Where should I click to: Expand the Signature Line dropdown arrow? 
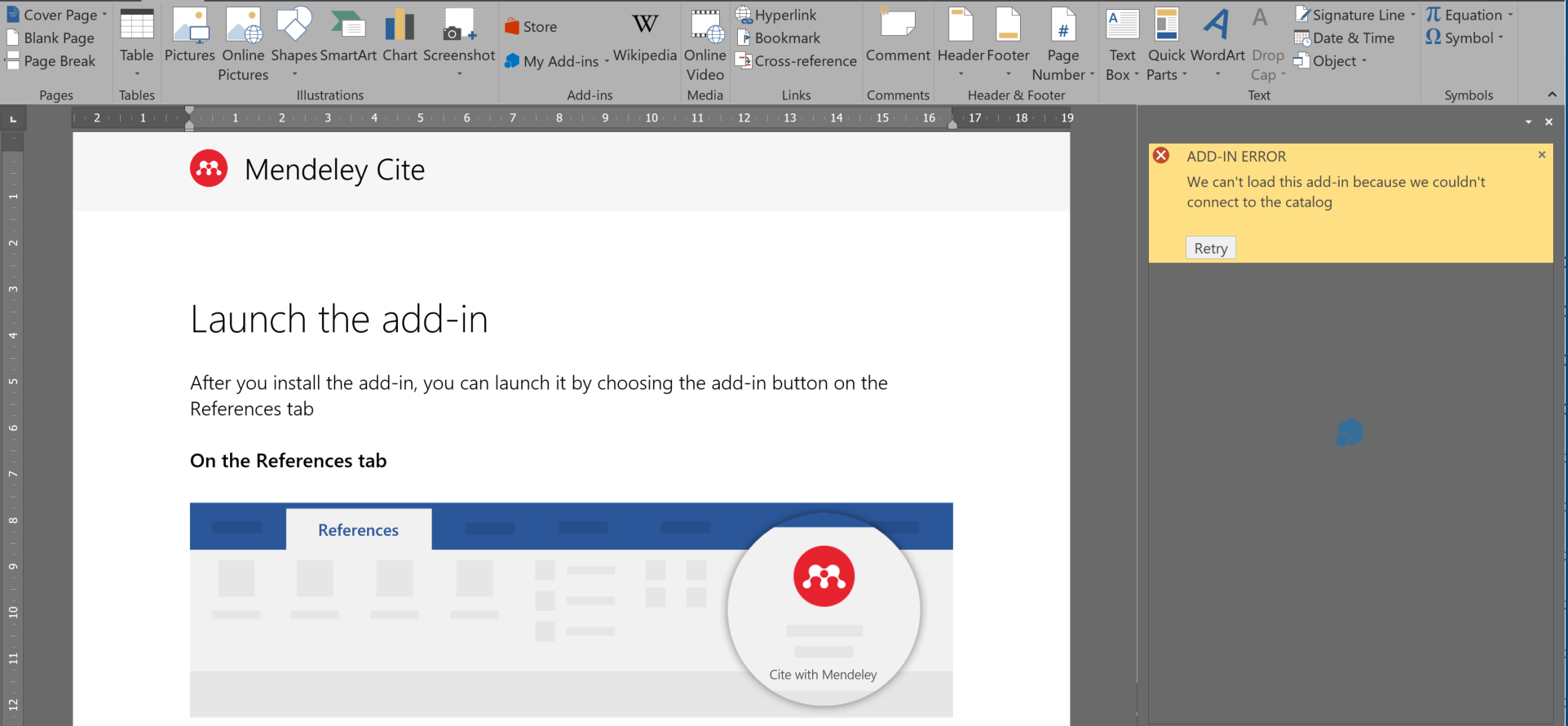pyautogui.click(x=1413, y=15)
